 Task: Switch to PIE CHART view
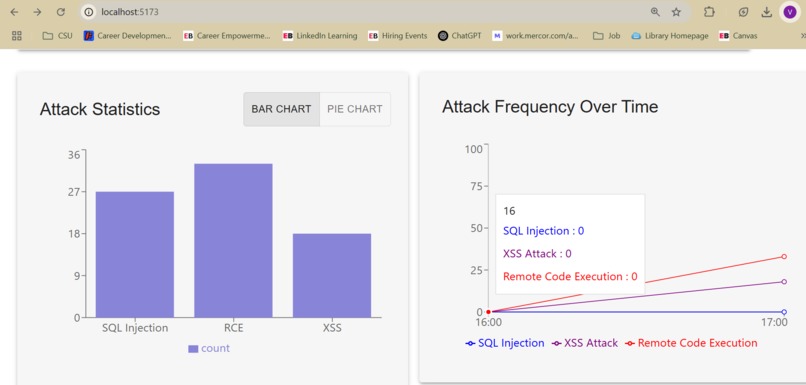click(355, 109)
